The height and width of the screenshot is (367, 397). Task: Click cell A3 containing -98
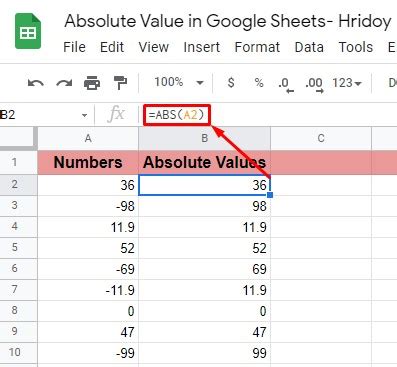88,206
